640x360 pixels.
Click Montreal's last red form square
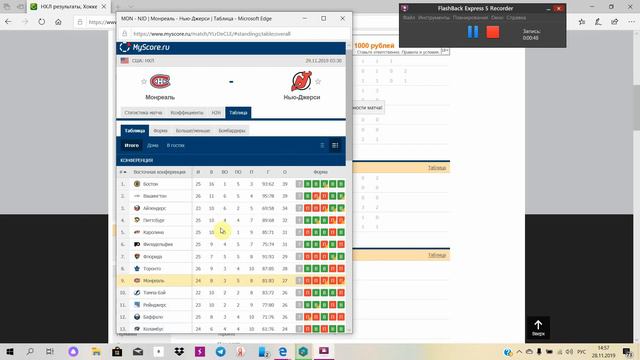pyautogui.click(x=341, y=281)
